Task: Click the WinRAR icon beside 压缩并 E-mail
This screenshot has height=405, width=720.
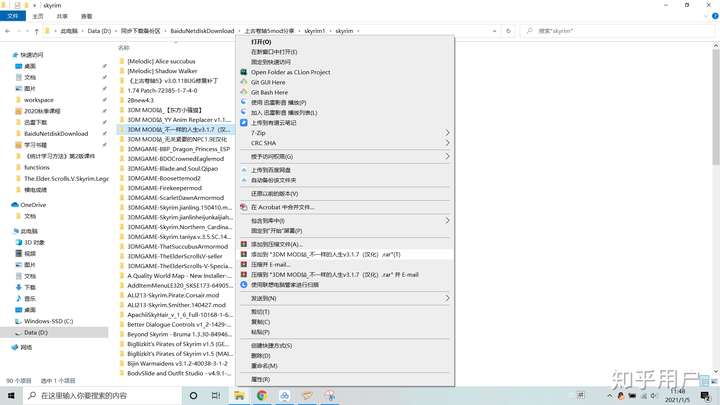Action: [244, 264]
